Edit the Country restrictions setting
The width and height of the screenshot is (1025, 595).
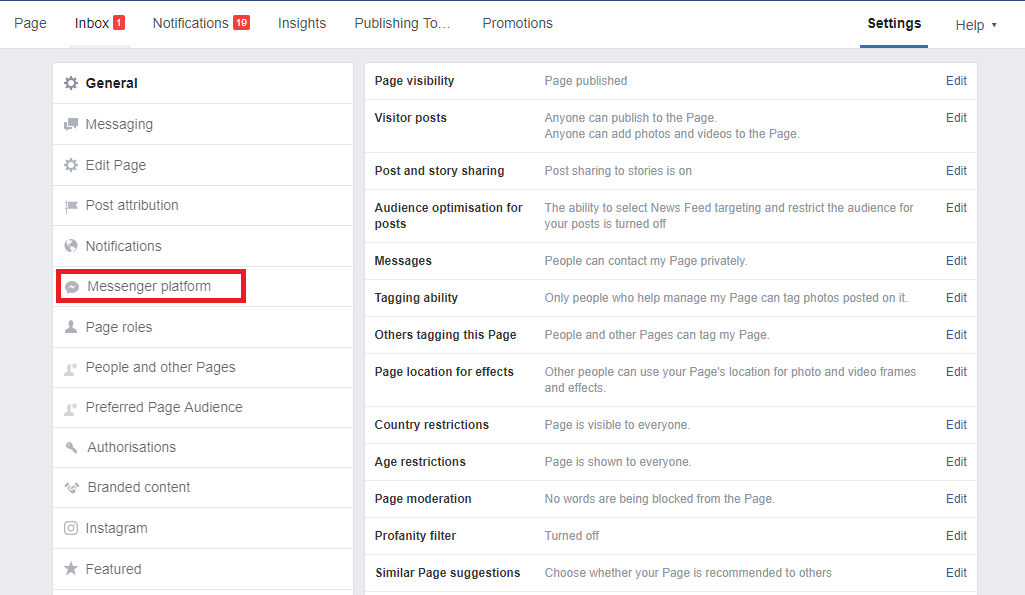pyautogui.click(x=956, y=425)
